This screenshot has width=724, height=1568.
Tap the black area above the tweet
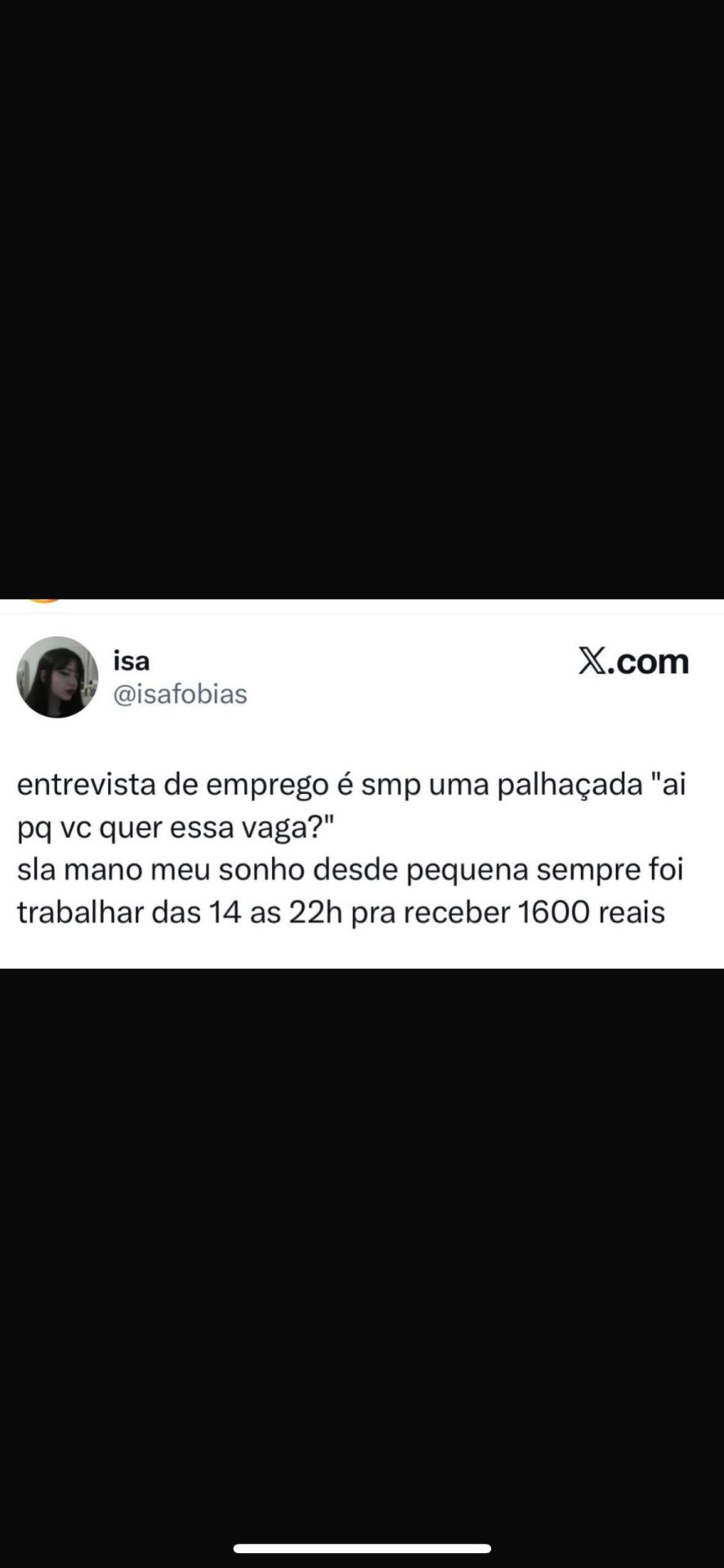click(x=362, y=299)
